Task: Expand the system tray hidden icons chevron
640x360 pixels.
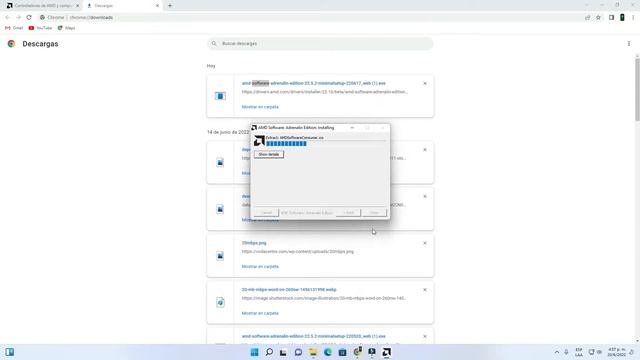Action: tap(557, 352)
